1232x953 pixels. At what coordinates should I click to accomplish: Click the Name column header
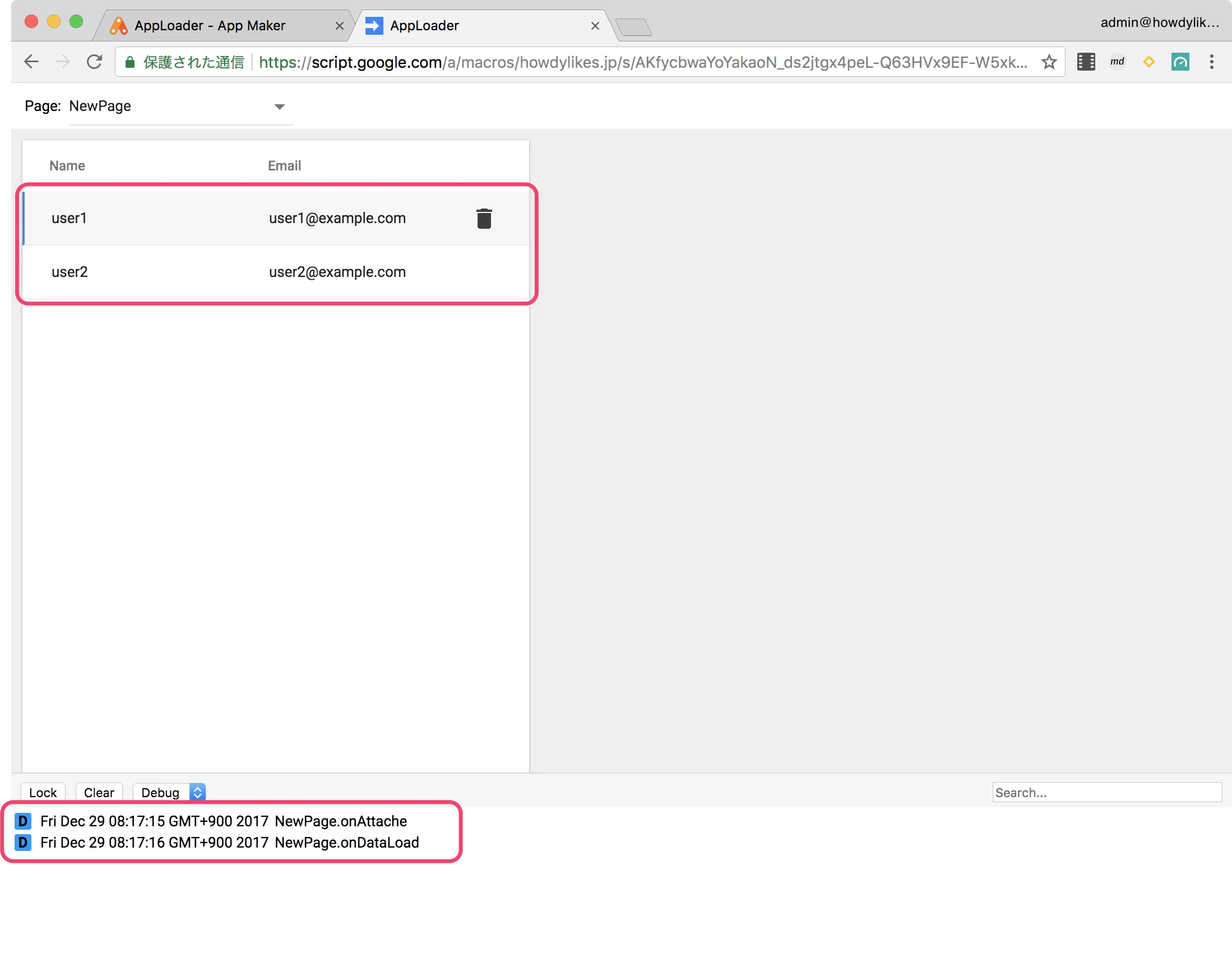click(67, 166)
